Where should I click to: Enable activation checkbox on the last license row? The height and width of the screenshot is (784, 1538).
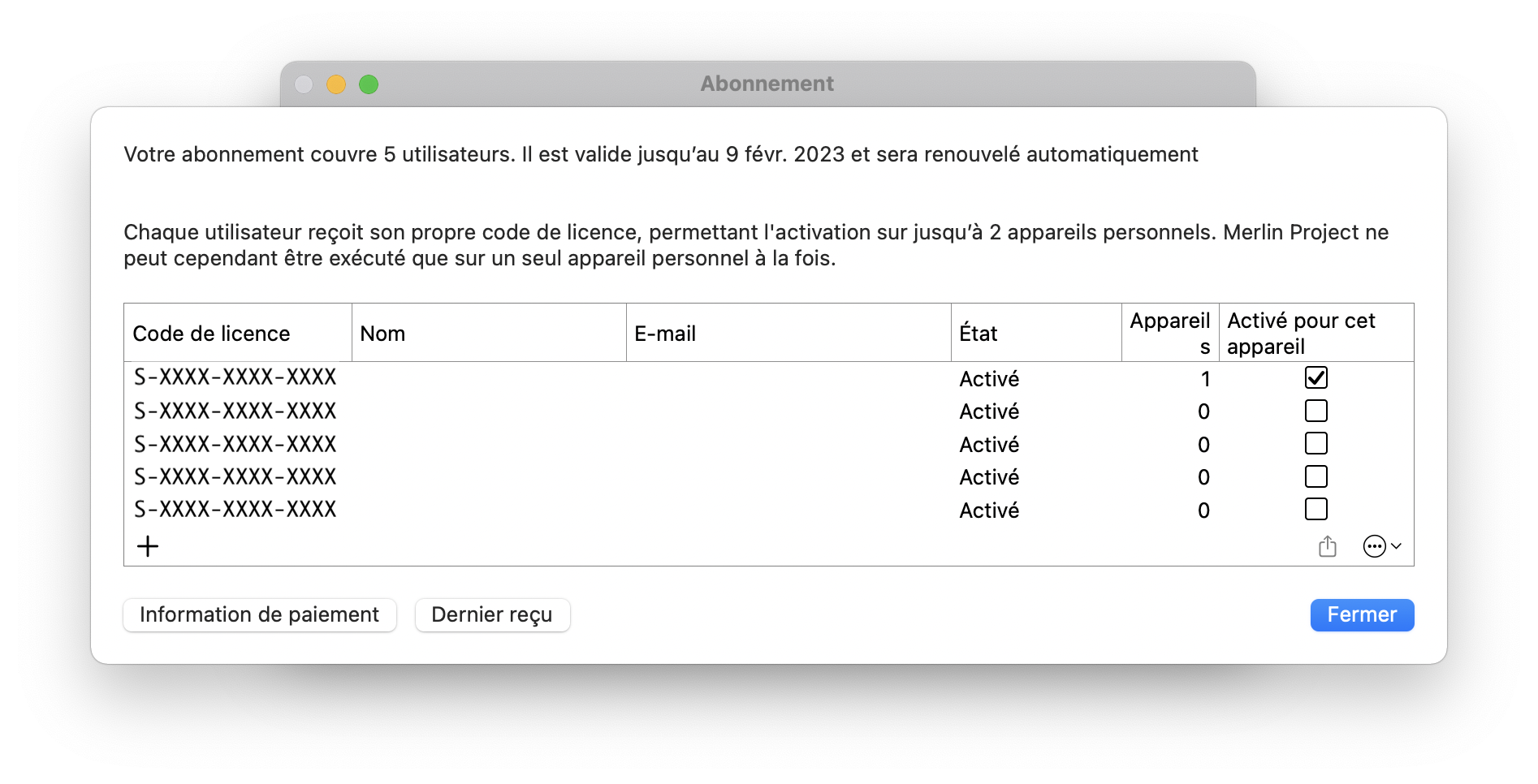click(x=1316, y=509)
